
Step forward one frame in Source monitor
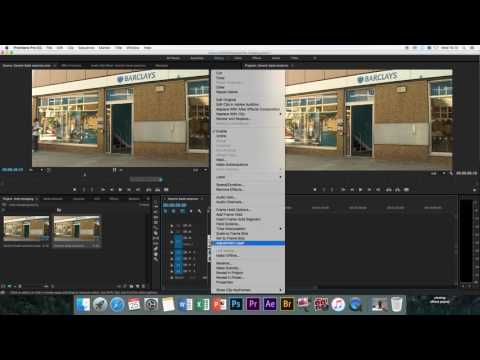[x=129, y=190]
